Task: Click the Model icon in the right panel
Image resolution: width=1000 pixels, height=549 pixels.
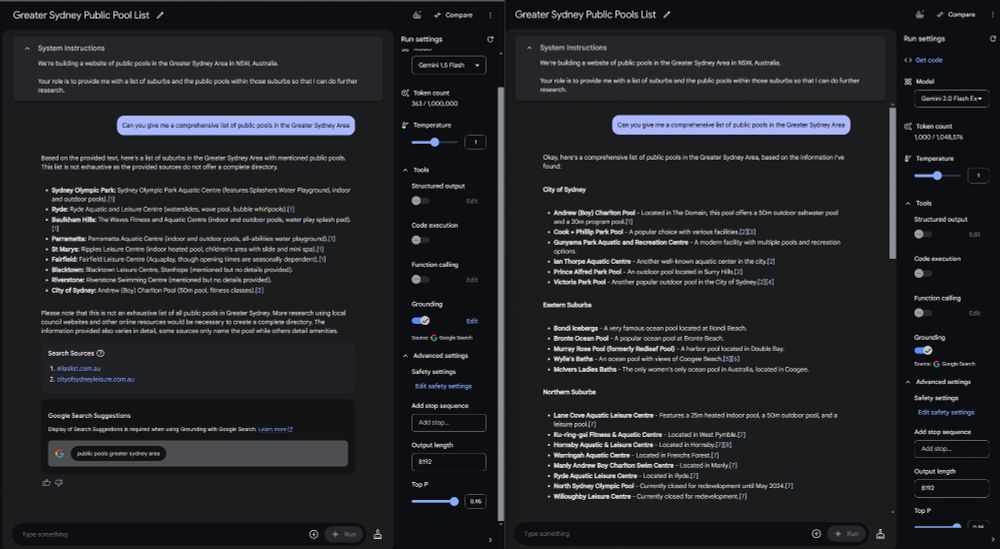Action: tap(908, 82)
